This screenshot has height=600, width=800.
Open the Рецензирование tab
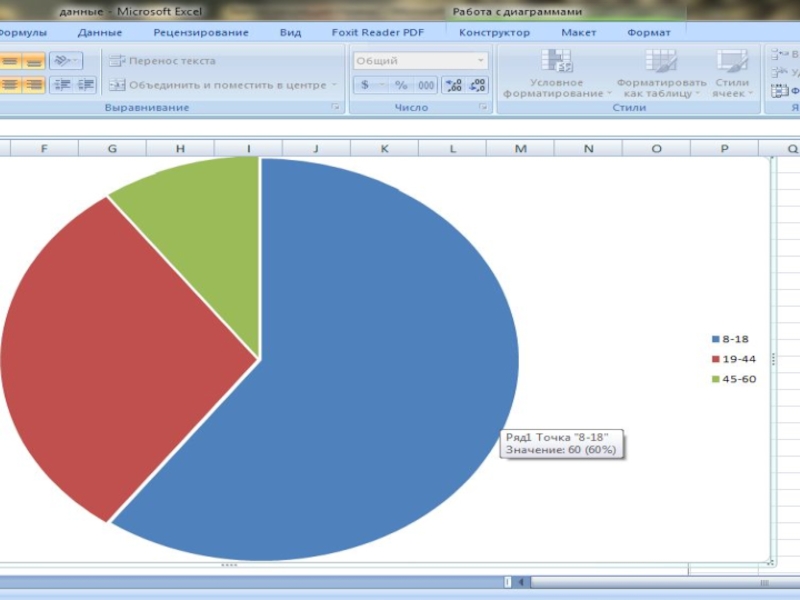[x=201, y=33]
